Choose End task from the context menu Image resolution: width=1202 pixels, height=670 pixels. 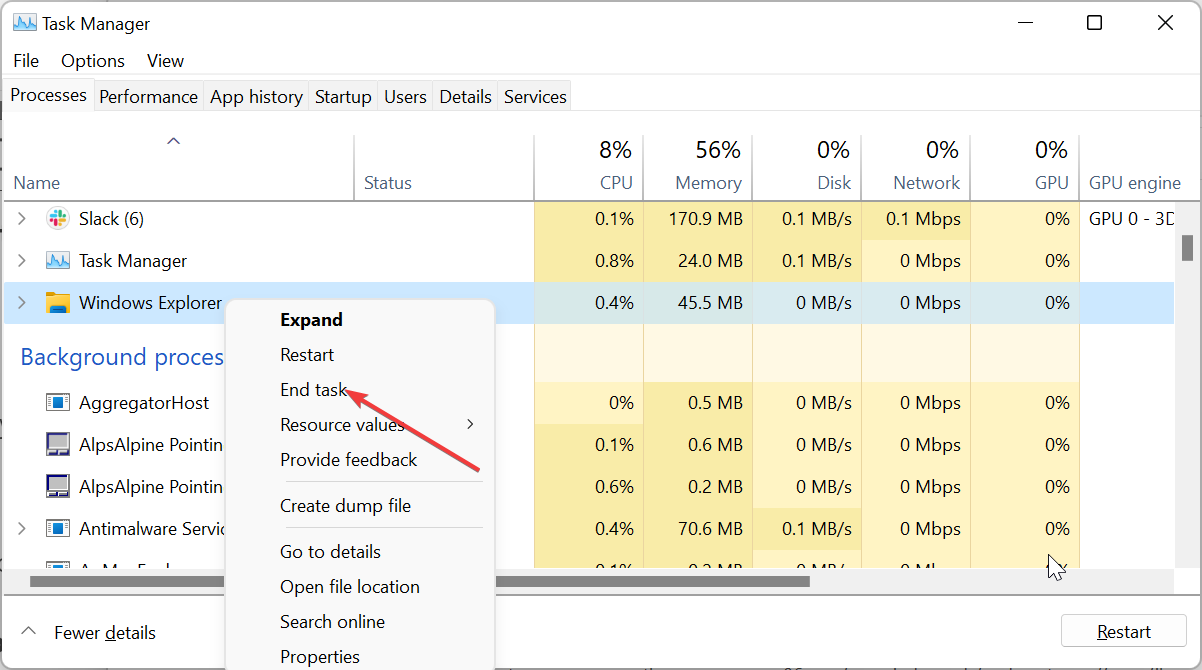314,389
